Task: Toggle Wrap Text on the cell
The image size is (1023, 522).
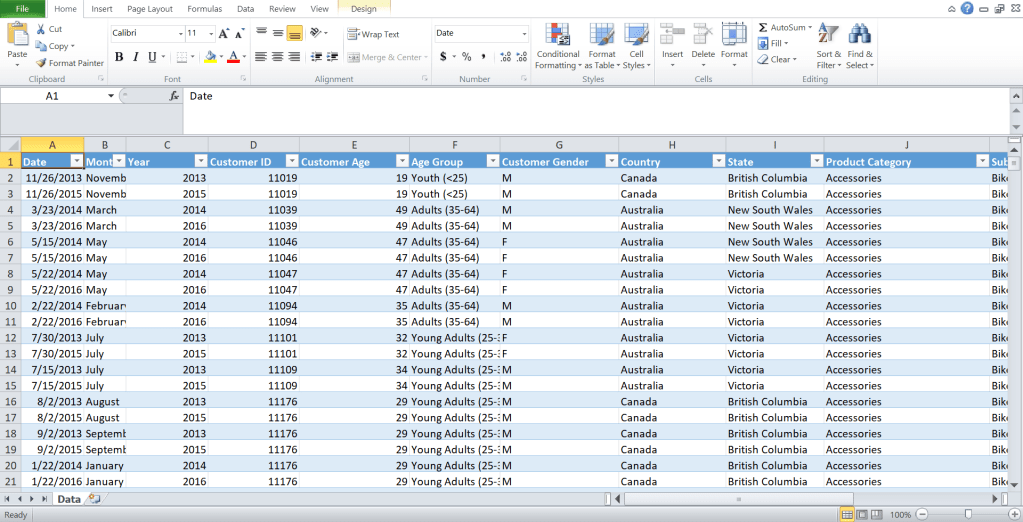Action: [x=373, y=34]
